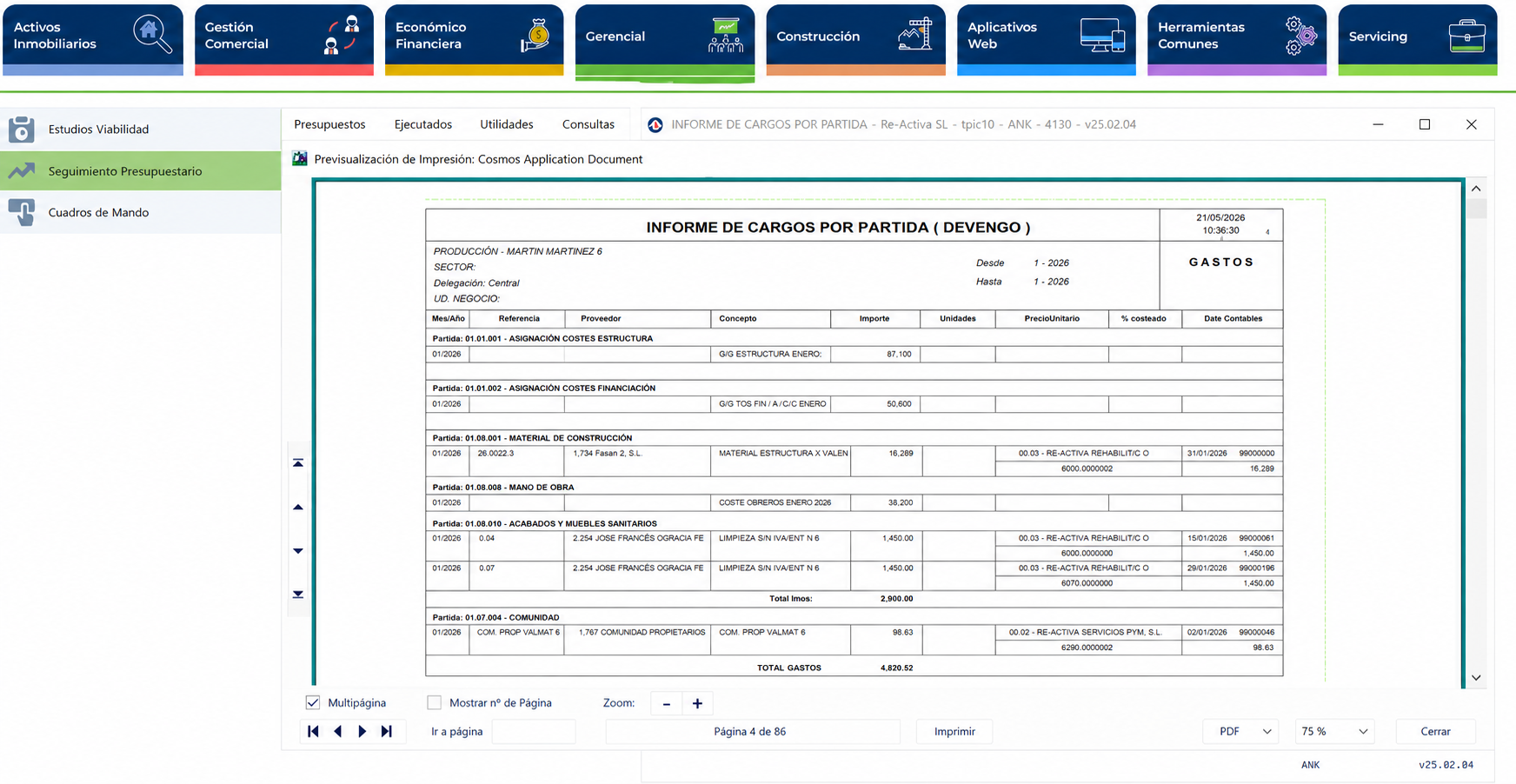
Task: Enable Mostrar nº de Página checkbox
Action: (x=434, y=702)
